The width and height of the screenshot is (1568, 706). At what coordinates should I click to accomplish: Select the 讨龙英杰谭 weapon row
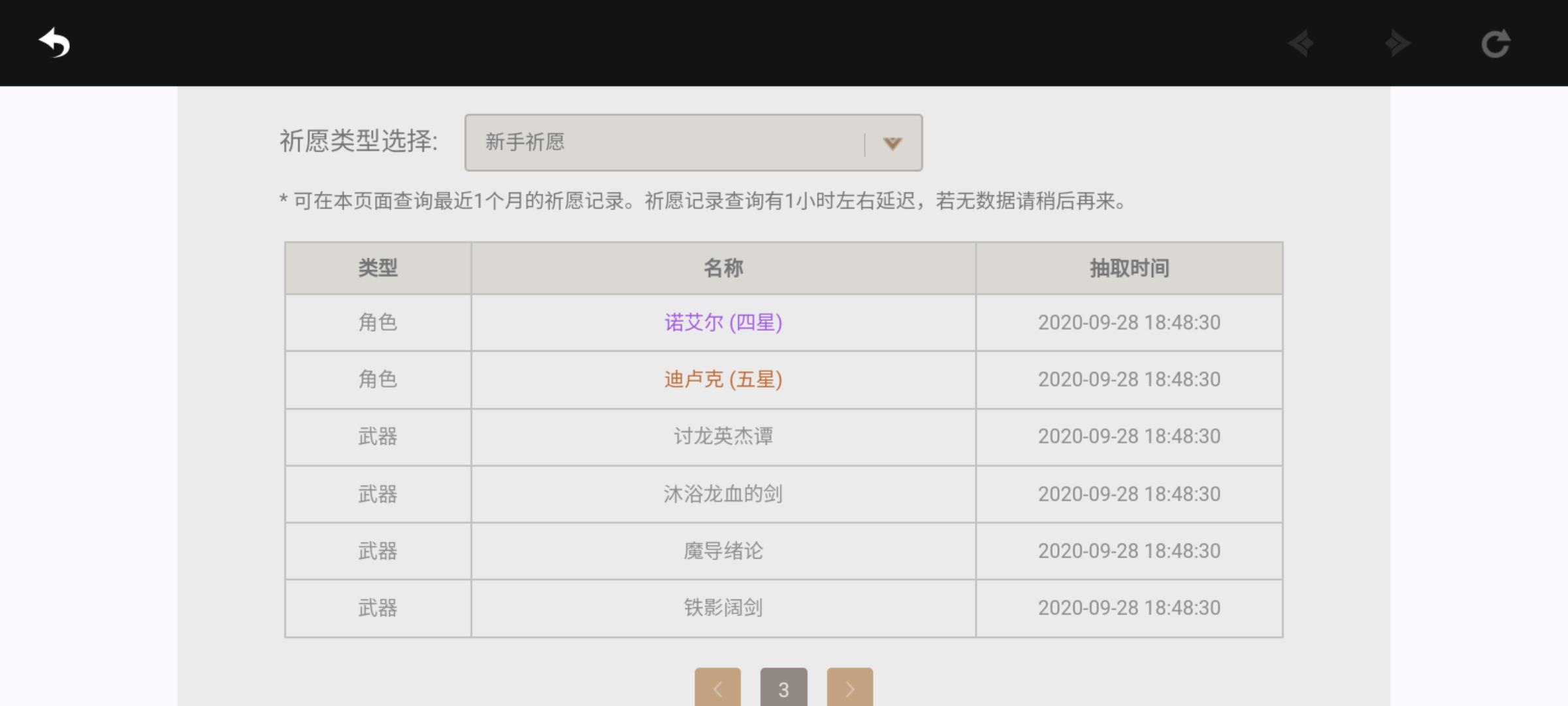(x=783, y=437)
